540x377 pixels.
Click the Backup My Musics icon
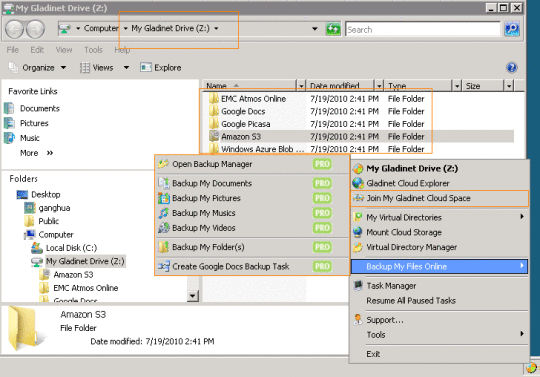pyautogui.click(x=163, y=213)
